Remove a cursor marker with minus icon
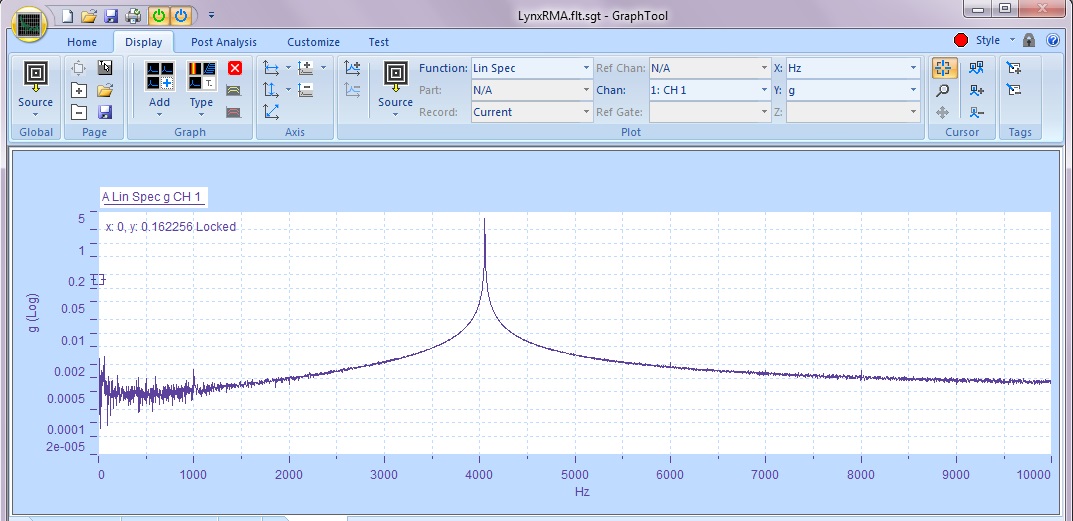 pos(977,112)
